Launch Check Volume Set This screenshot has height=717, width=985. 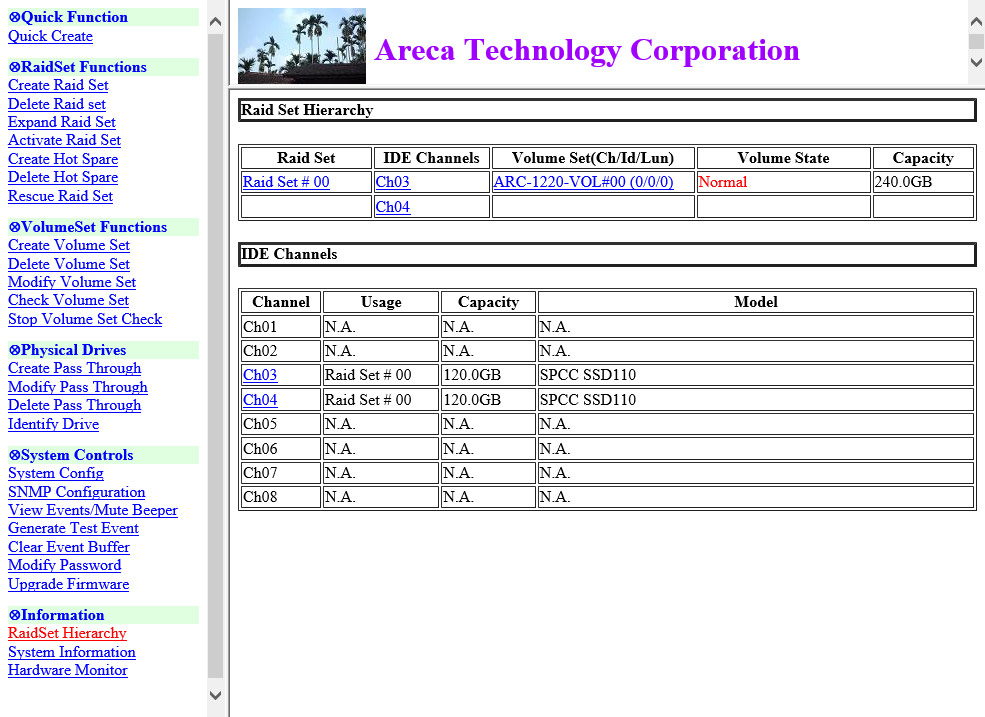tap(68, 300)
